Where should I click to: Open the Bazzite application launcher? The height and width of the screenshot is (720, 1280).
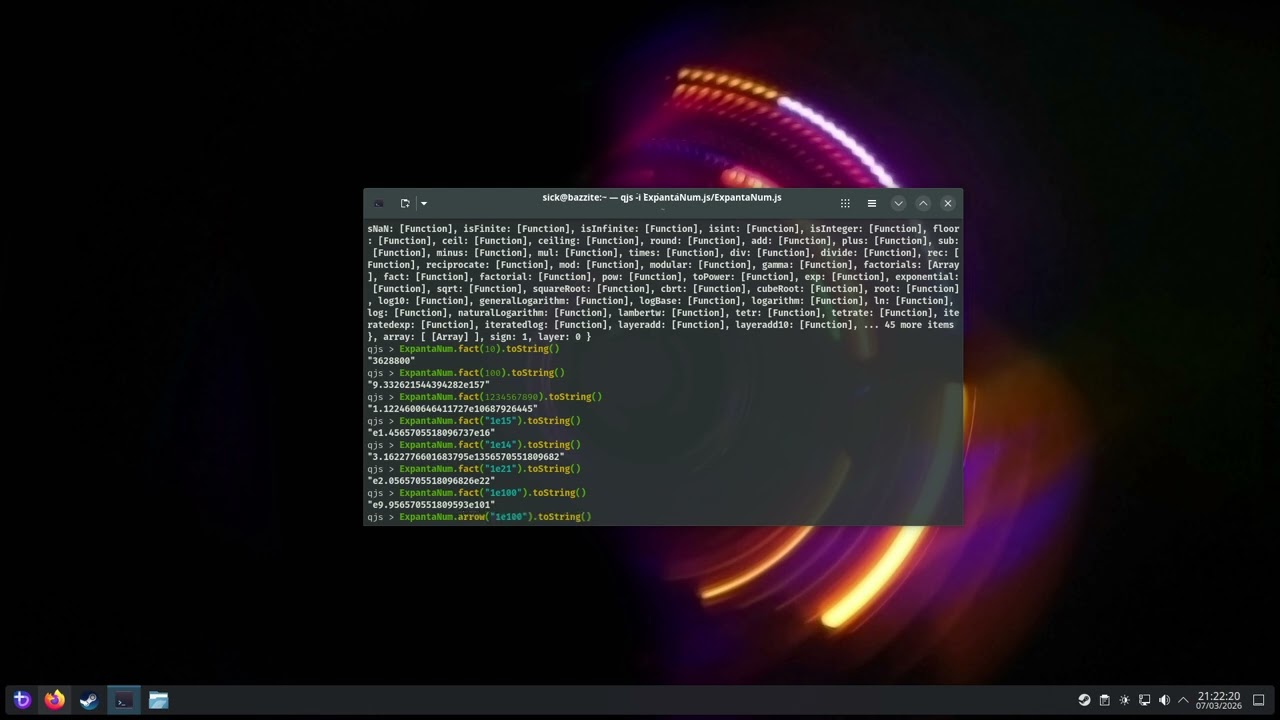click(22, 700)
